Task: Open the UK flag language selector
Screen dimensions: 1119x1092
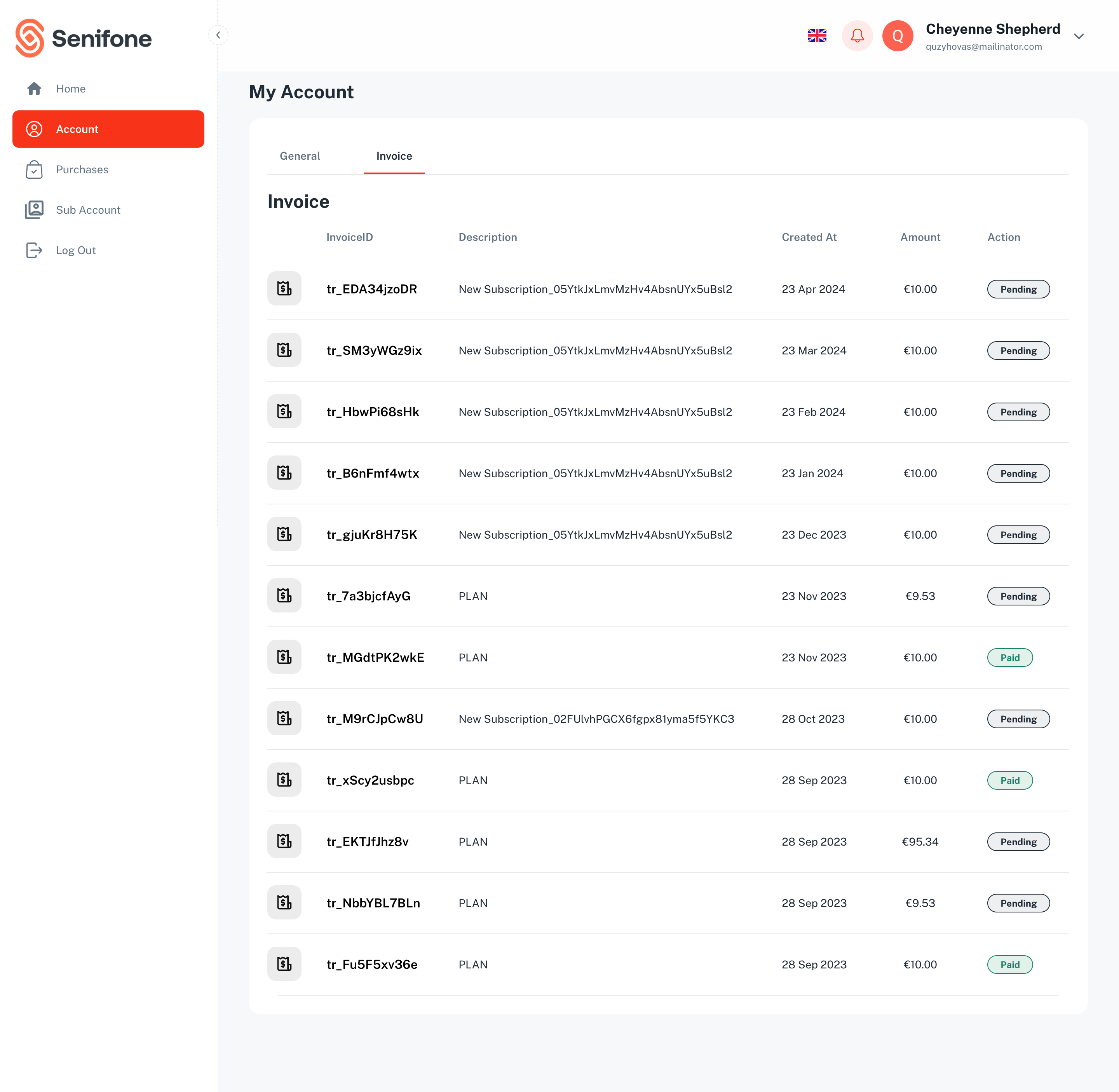Action: 817,36
